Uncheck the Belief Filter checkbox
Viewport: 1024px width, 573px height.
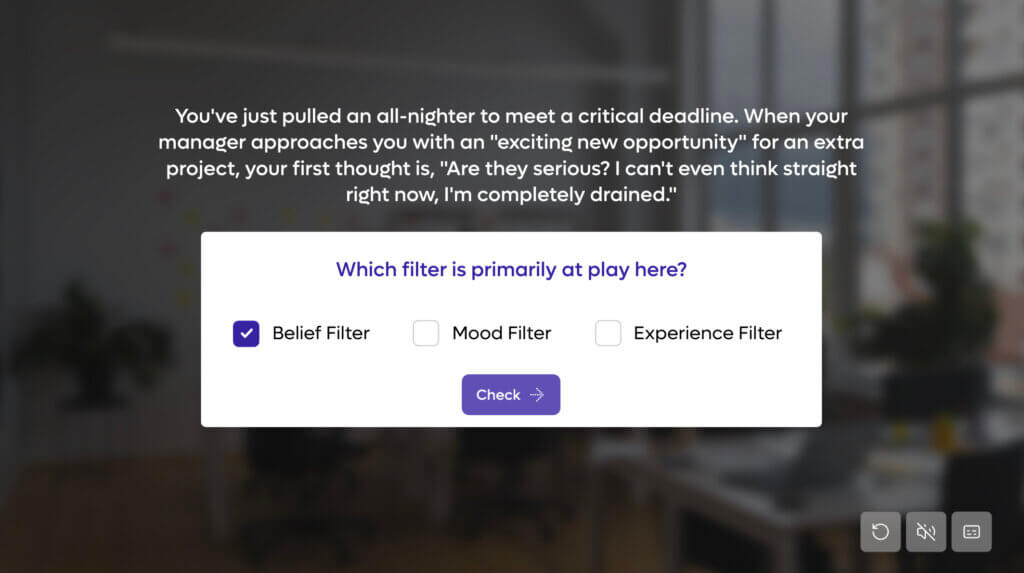(x=246, y=333)
